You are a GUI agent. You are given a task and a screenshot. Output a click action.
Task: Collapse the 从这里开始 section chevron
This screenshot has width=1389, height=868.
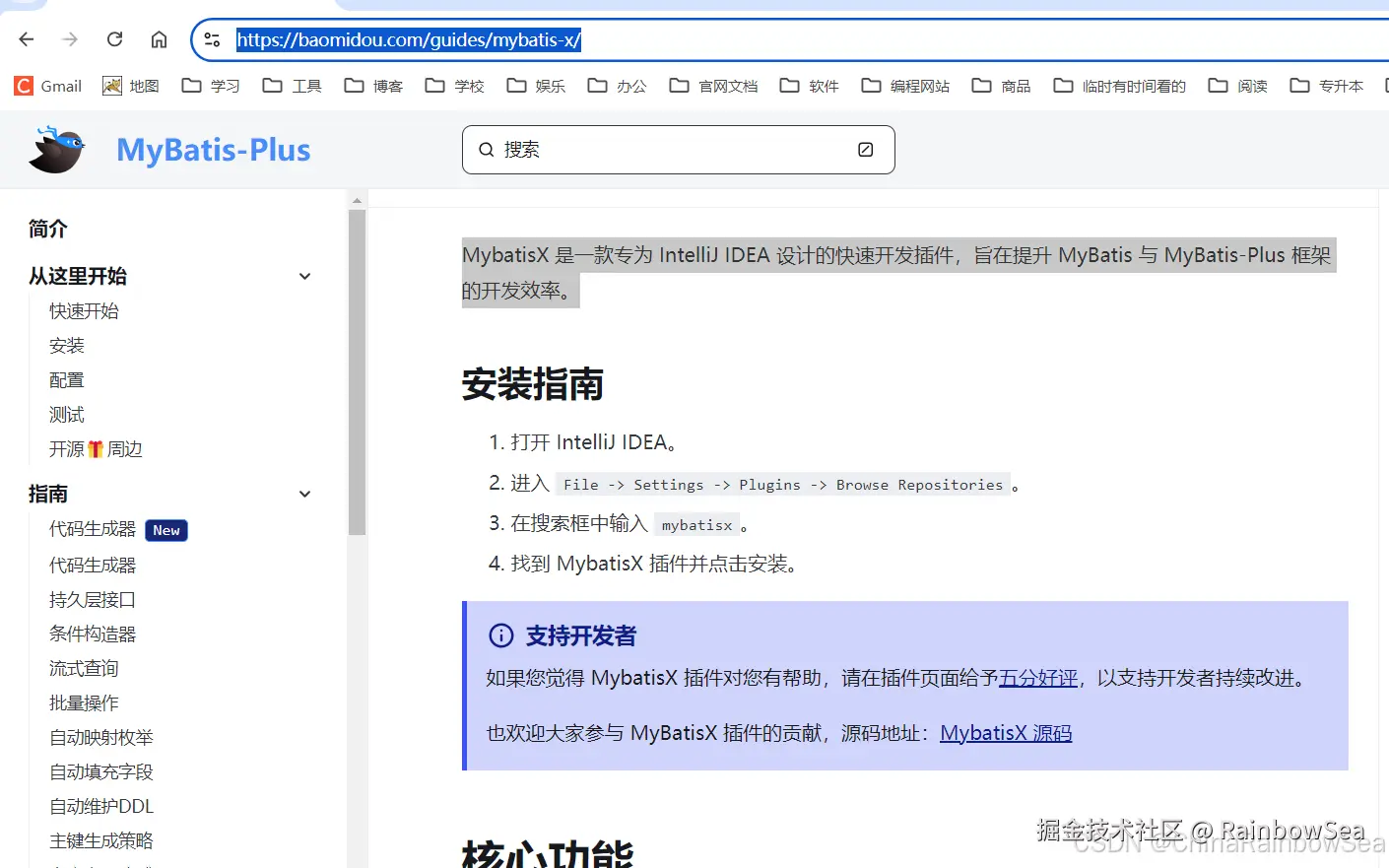[x=305, y=276]
